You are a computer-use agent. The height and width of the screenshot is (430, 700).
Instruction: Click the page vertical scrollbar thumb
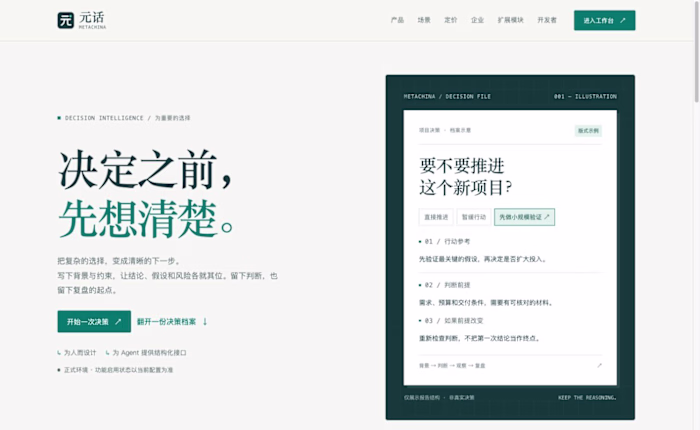point(697,51)
